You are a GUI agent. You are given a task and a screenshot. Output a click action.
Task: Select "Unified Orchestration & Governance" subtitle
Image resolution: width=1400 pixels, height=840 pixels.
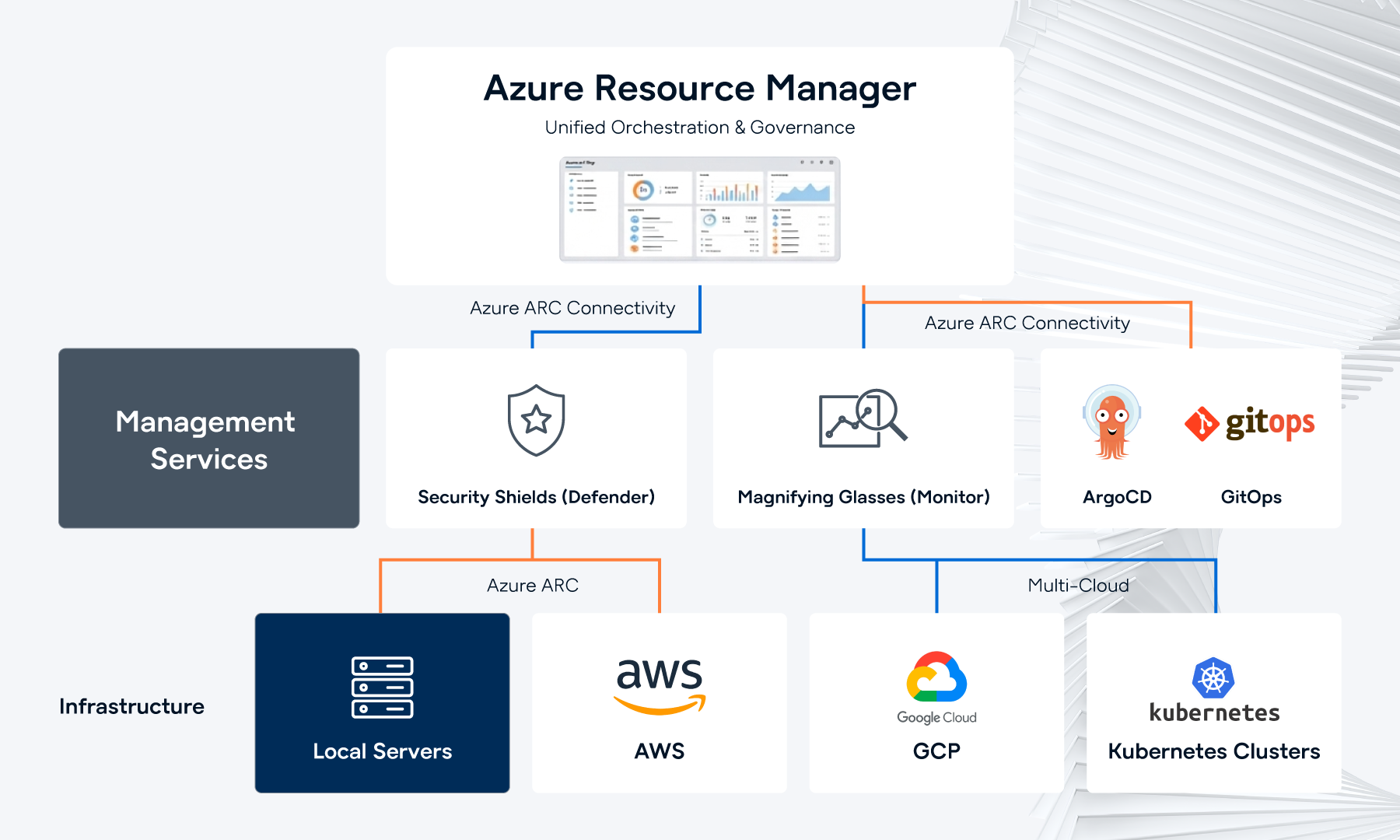[x=700, y=128]
